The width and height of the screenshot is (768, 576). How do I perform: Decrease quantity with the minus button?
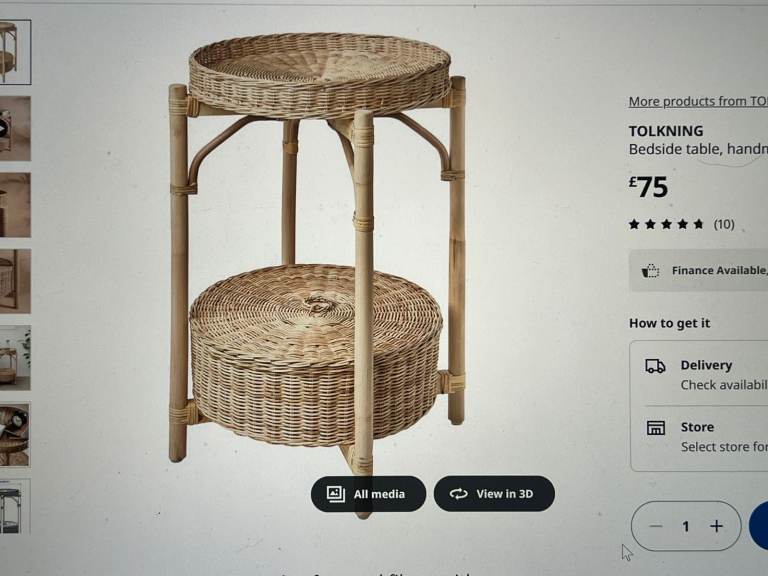(656, 526)
